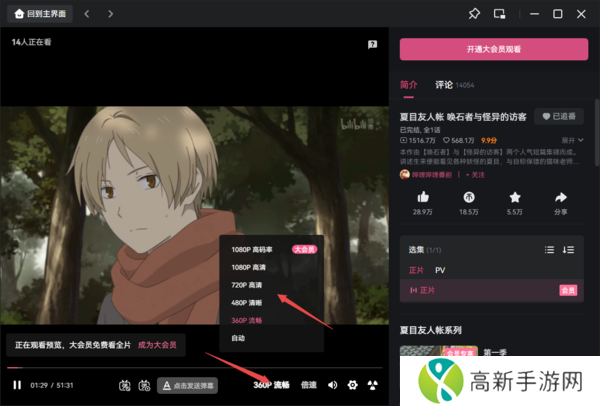
Task: Open the 倍速 playback speed menu
Action: [308, 385]
